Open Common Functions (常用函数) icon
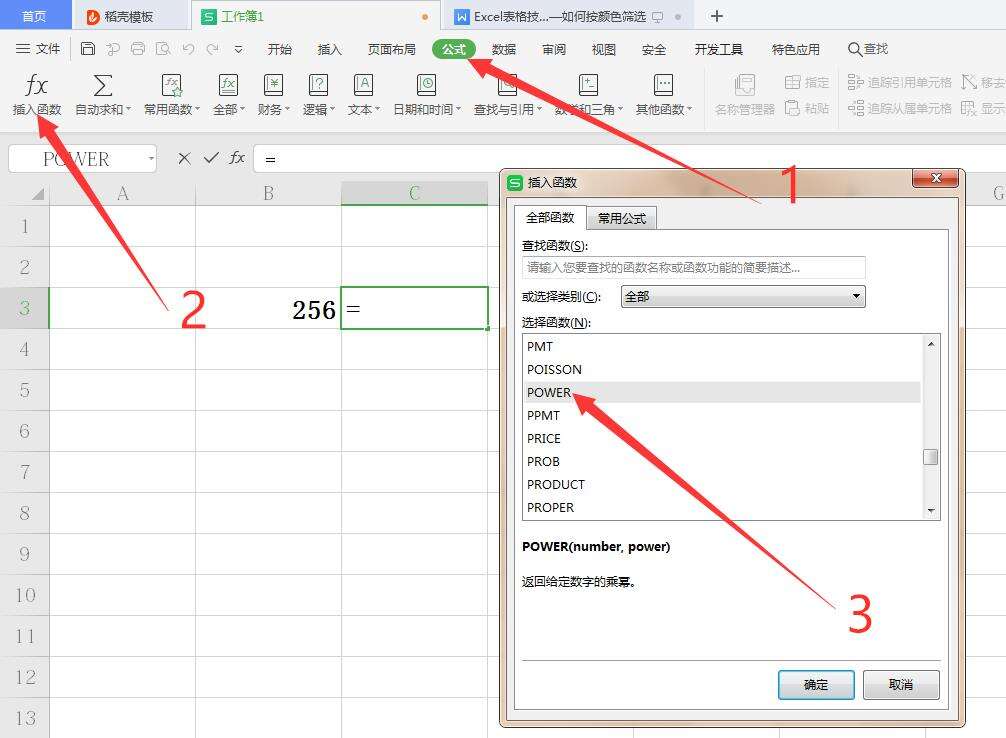 click(x=171, y=85)
